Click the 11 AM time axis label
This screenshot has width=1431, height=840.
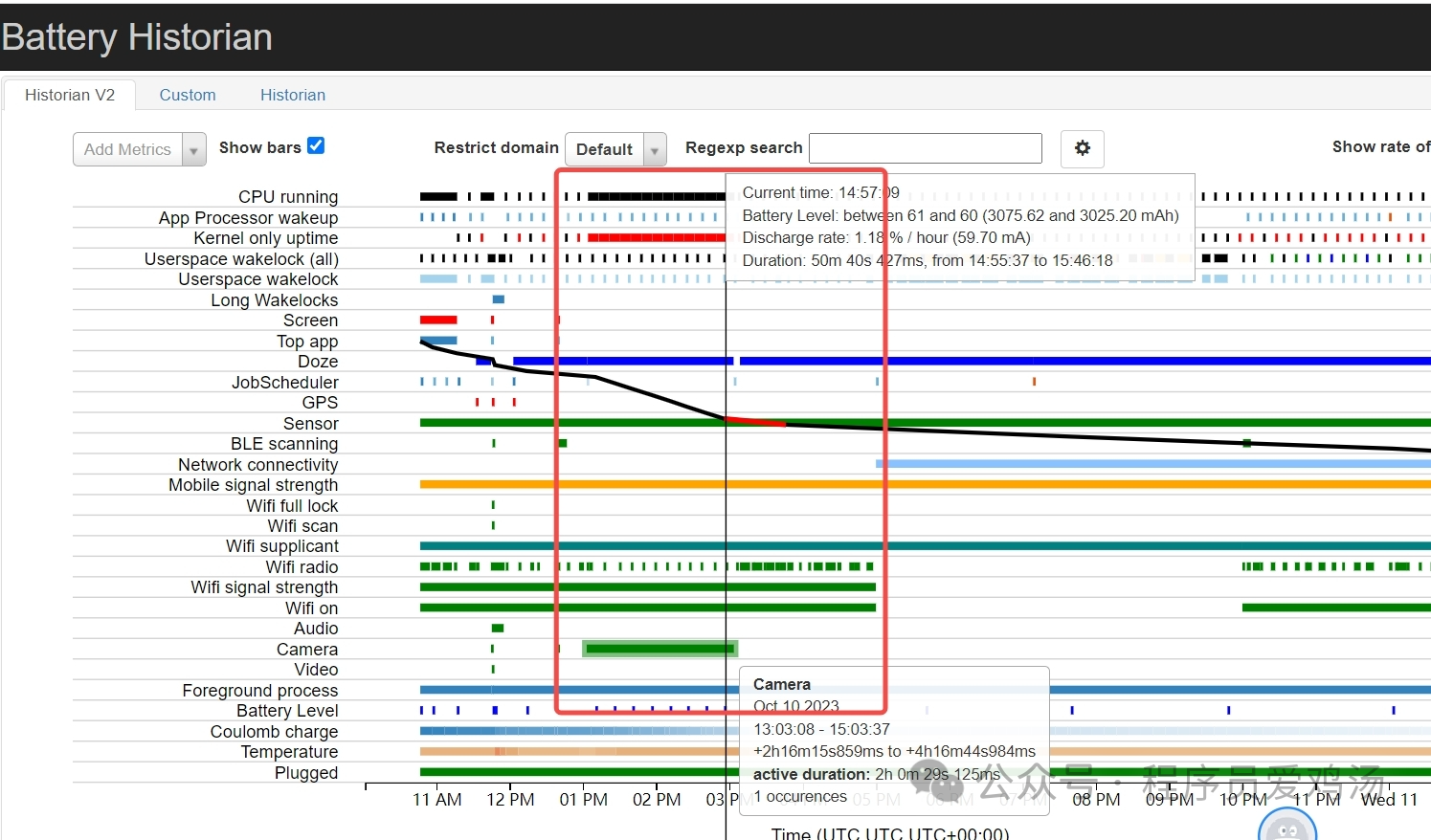click(437, 800)
